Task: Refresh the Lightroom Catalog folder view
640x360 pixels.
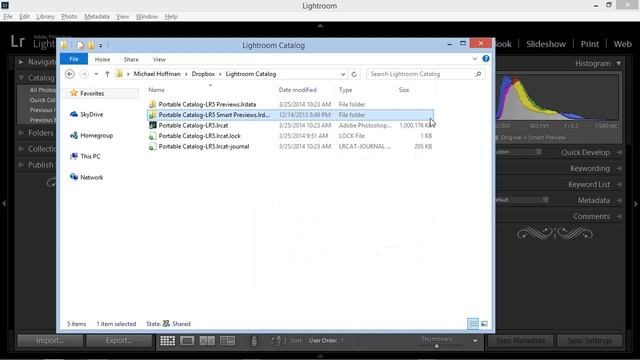Action: 354,74
